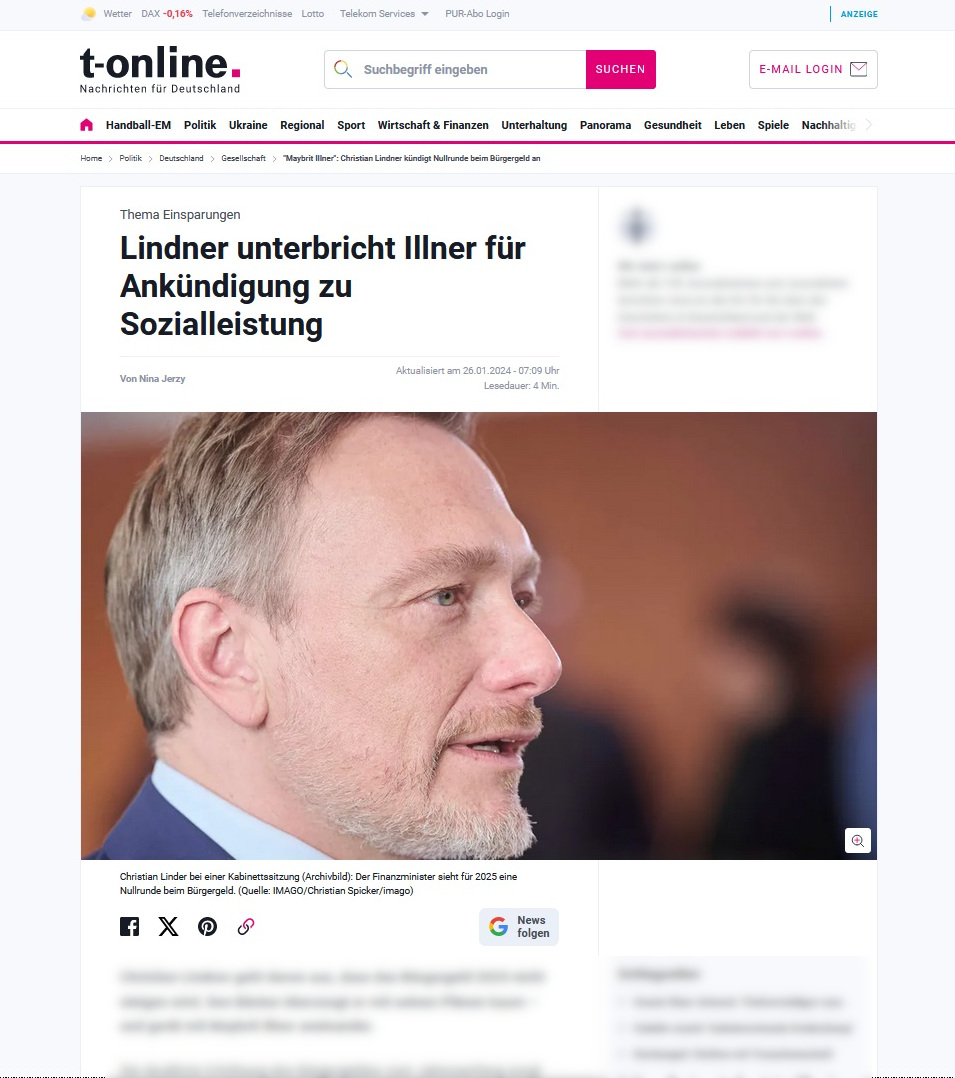Go to Gesellschaft in the breadcrumb
Image resolution: width=955 pixels, height=1078 pixels.
pos(243,158)
